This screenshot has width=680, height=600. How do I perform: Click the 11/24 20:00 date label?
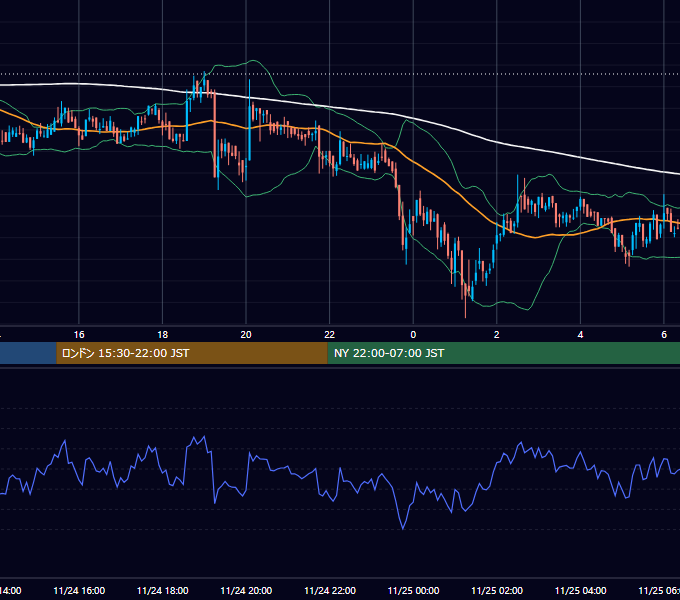click(x=246, y=591)
